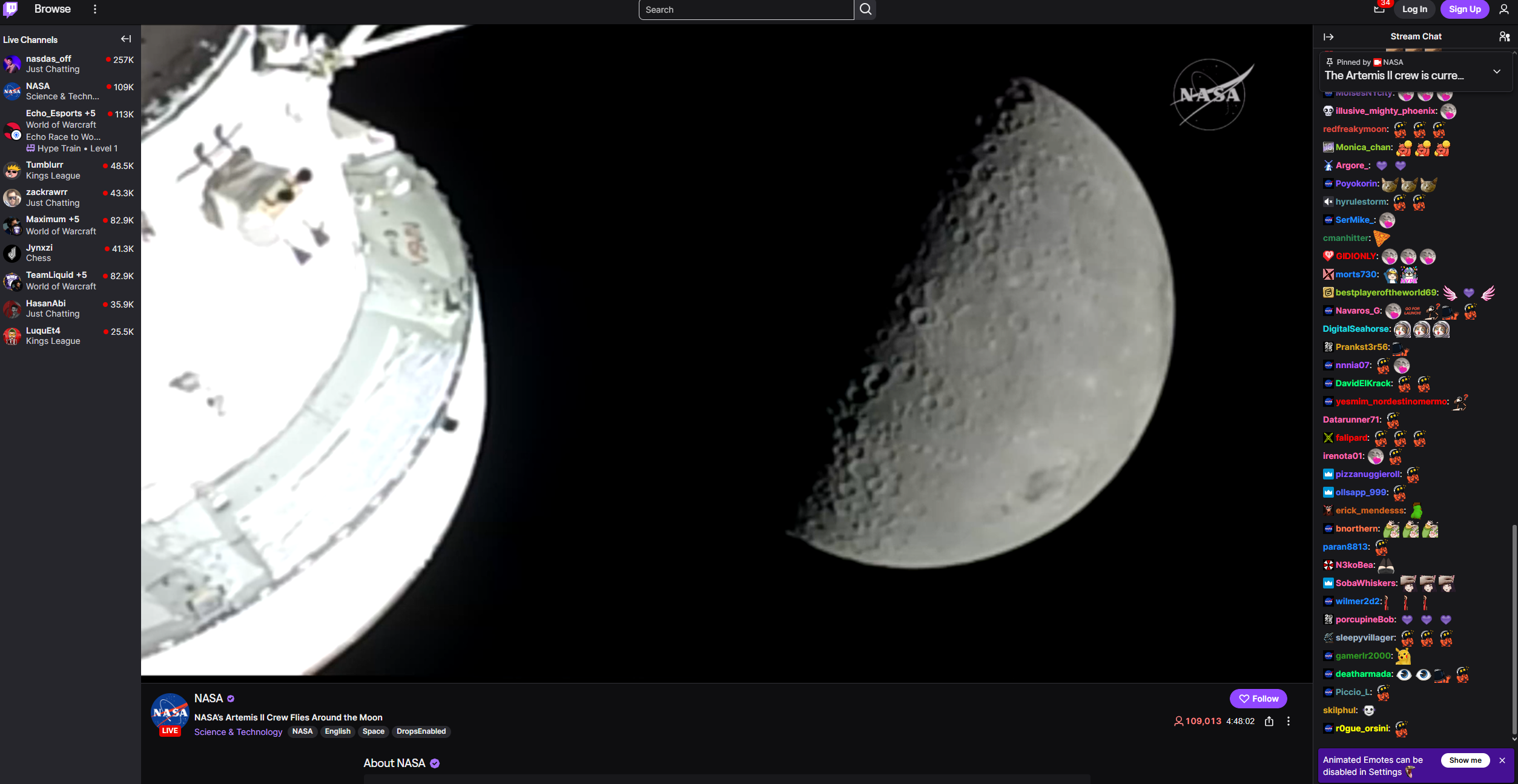Dismiss the Animated Emotes notice
Viewport: 1518px width, 784px height.
(1502, 760)
